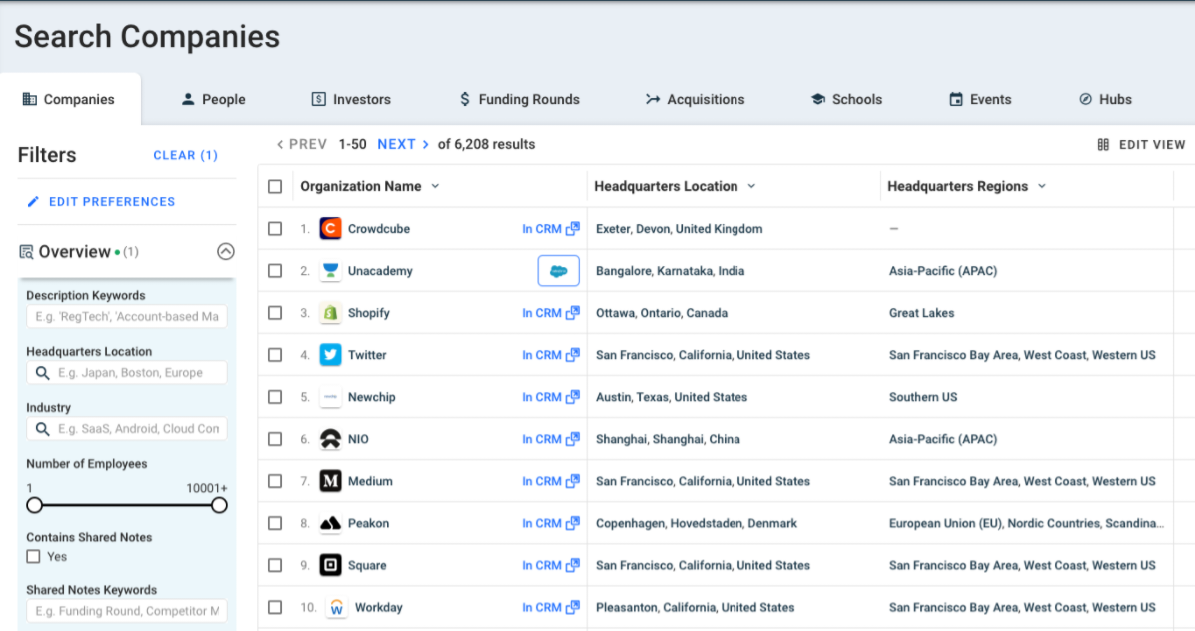Open In CRM link for Crowdcube
This screenshot has width=1195, height=631.
tap(551, 229)
